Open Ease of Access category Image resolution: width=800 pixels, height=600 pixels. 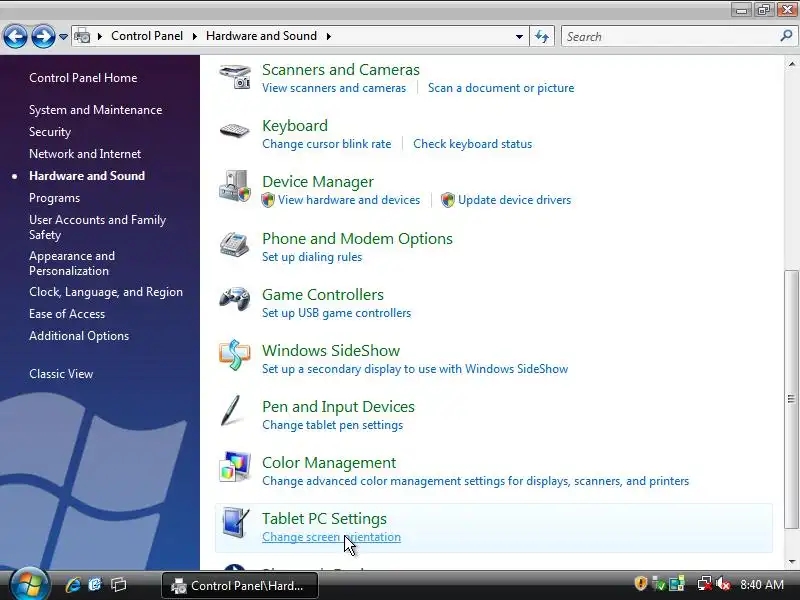(x=67, y=314)
